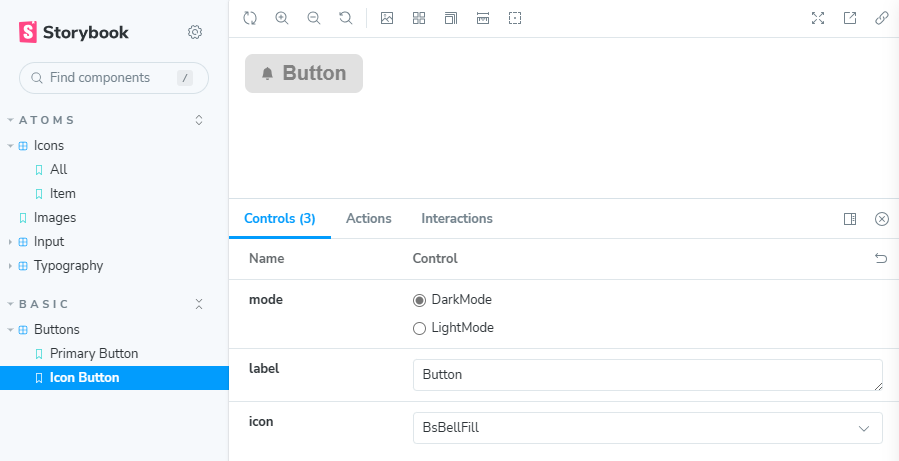This screenshot has width=899, height=461.
Task: Enable the measure tool
Action: point(483,18)
